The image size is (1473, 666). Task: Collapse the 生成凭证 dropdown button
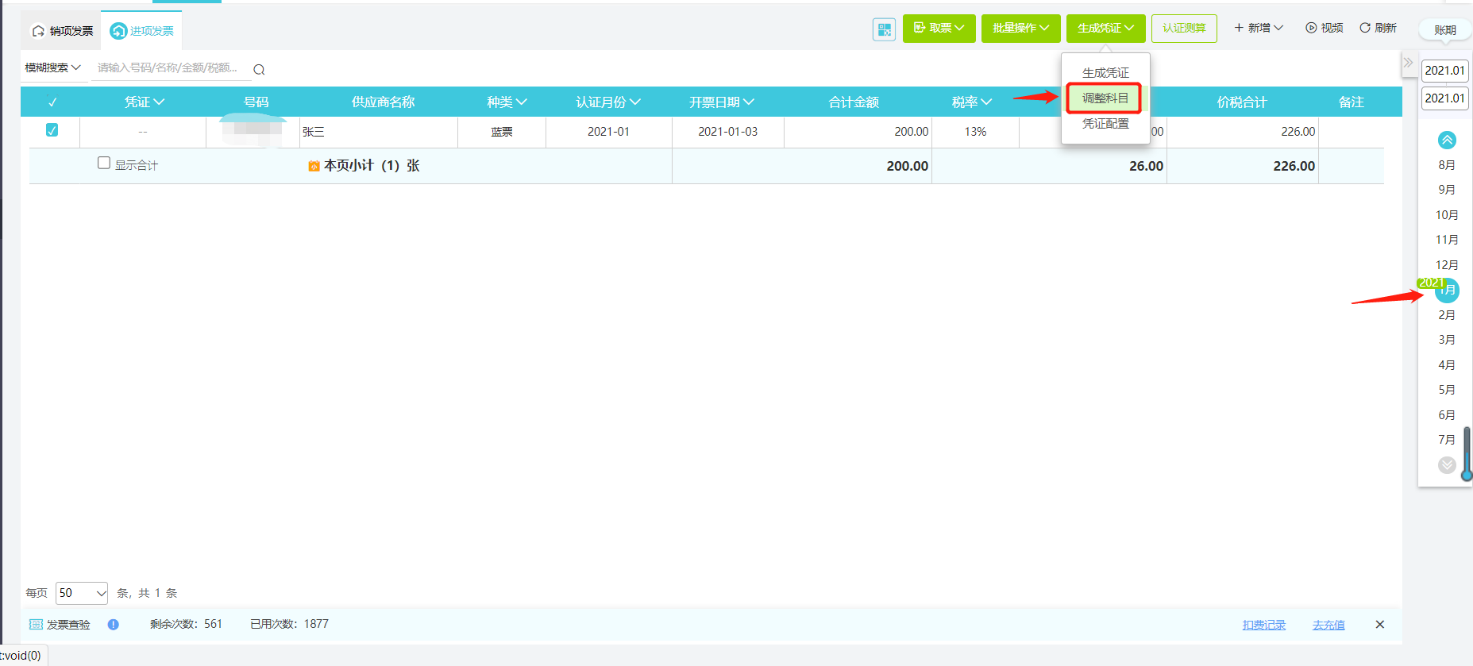click(1105, 28)
